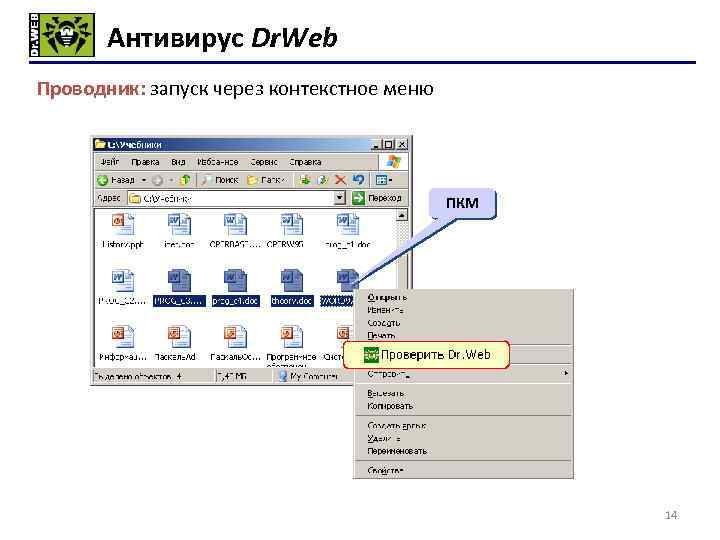Select the Информа... PowerPoint file icon
Image resolution: width=720 pixels, height=540 pixels.
pos(123,337)
